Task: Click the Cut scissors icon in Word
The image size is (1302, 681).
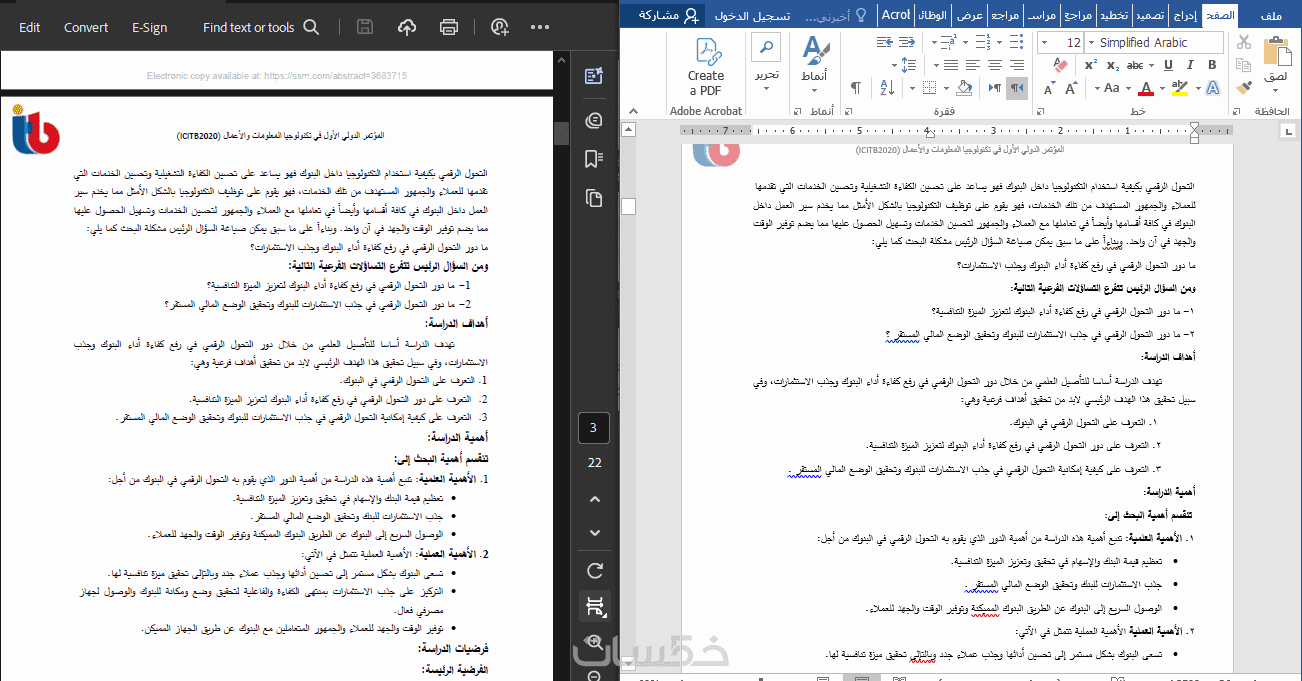Action: [x=1244, y=42]
